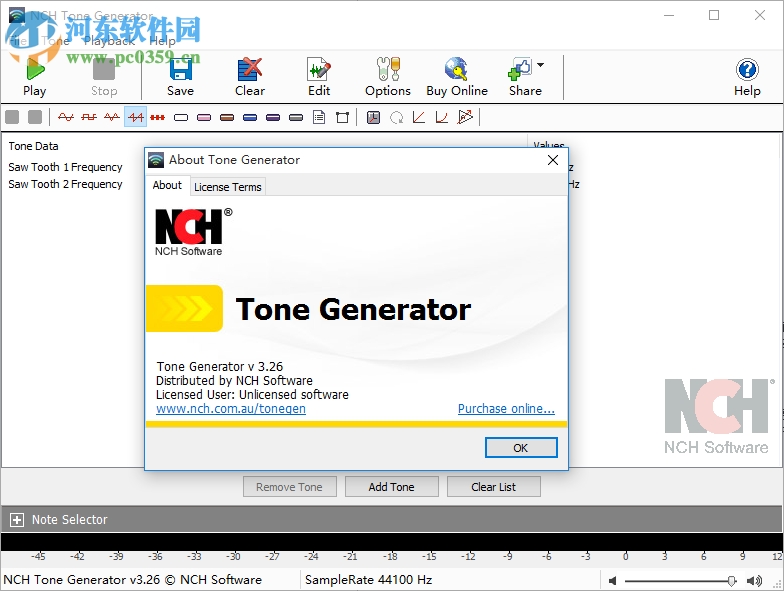The height and width of the screenshot is (591, 784).
Task: Click the Tone Data column header
Action: click(34, 146)
